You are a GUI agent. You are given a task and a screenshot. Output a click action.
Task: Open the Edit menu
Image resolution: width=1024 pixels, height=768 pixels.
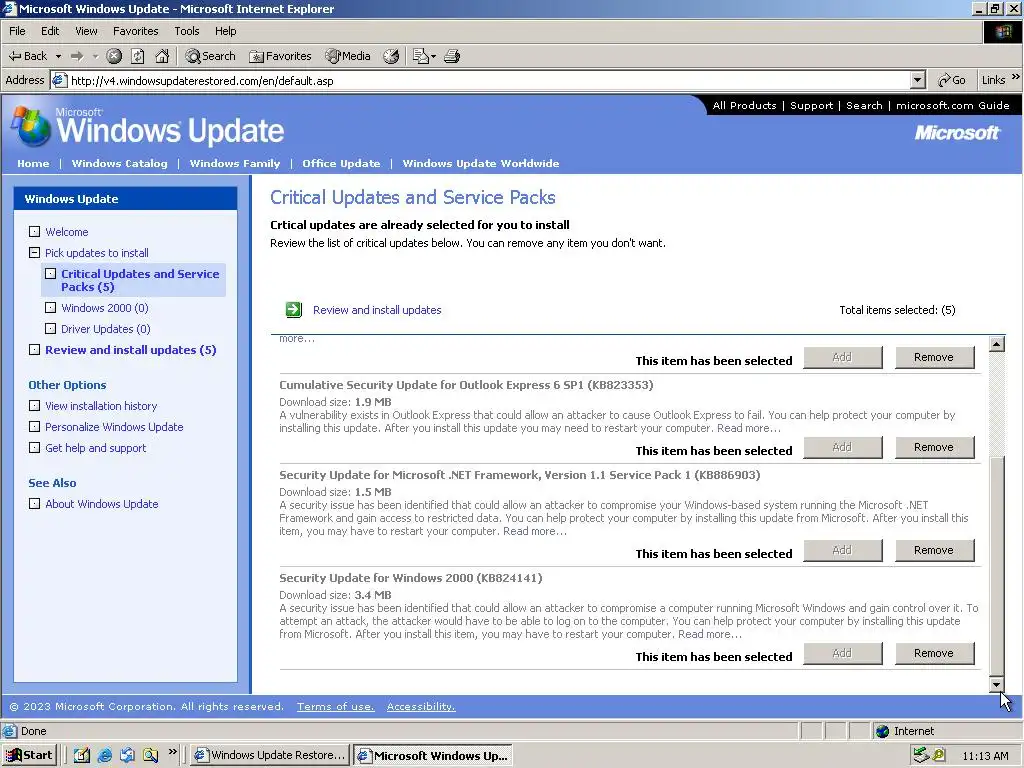pos(50,31)
